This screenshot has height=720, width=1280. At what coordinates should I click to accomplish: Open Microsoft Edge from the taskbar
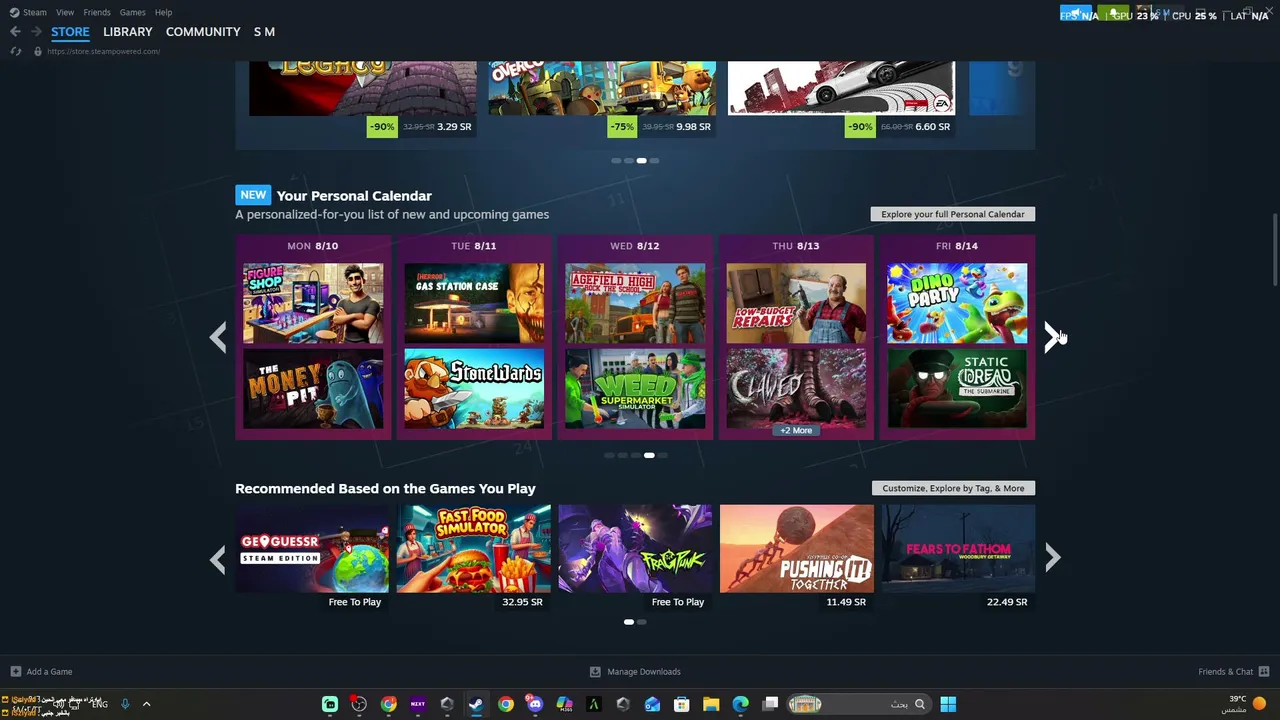(741, 704)
